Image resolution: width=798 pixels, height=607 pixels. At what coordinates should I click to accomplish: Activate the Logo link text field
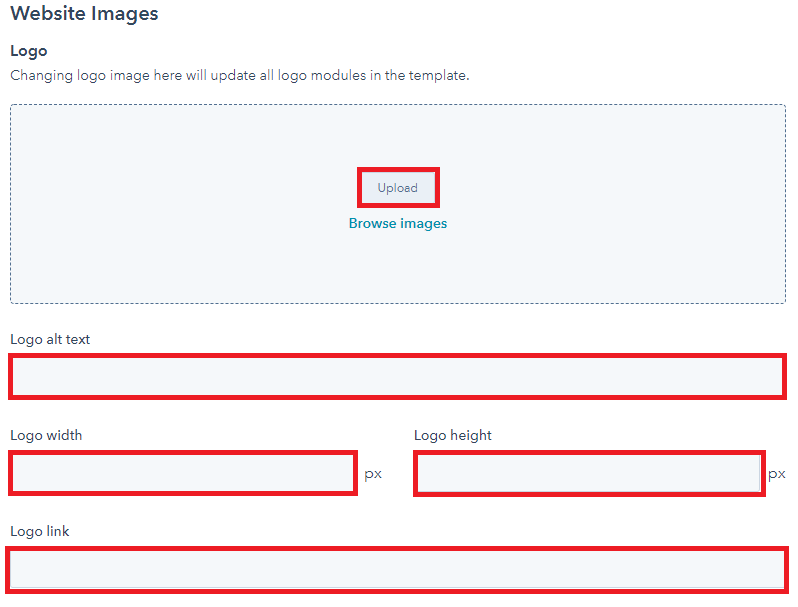point(397,570)
